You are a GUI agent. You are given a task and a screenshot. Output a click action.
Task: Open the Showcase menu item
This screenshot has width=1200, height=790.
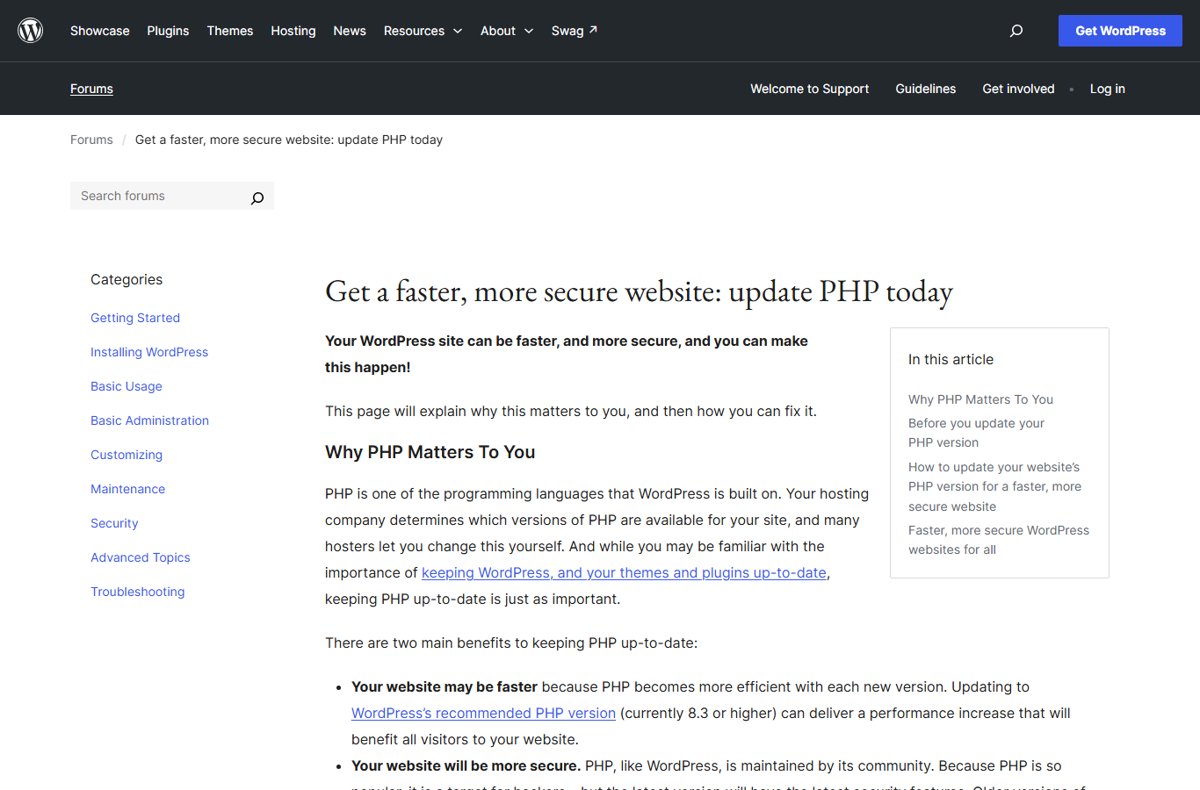click(x=100, y=31)
